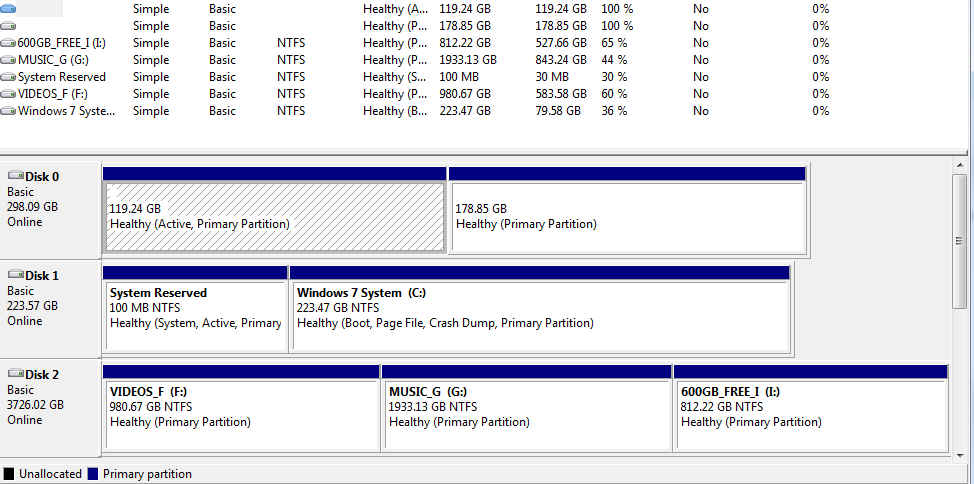Click the blue Primary partition legend swatch

tap(93, 474)
